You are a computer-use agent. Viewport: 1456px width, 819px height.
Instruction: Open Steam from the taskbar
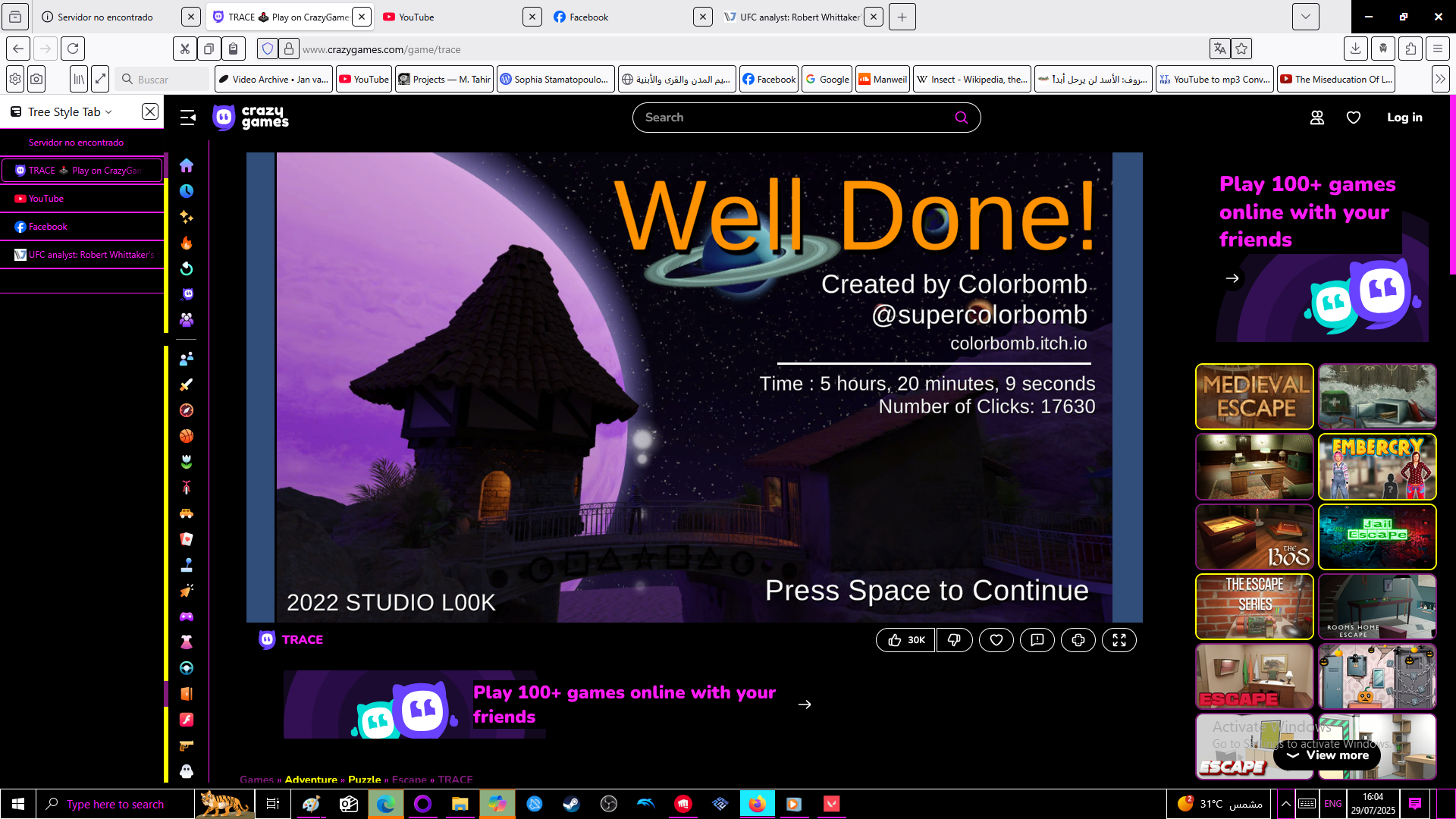point(571,804)
